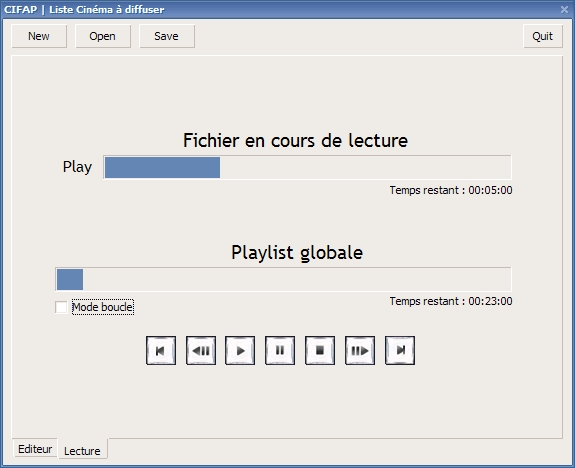This screenshot has height=468, width=575.
Task: Skip to the next track in playlist
Action: (x=400, y=351)
